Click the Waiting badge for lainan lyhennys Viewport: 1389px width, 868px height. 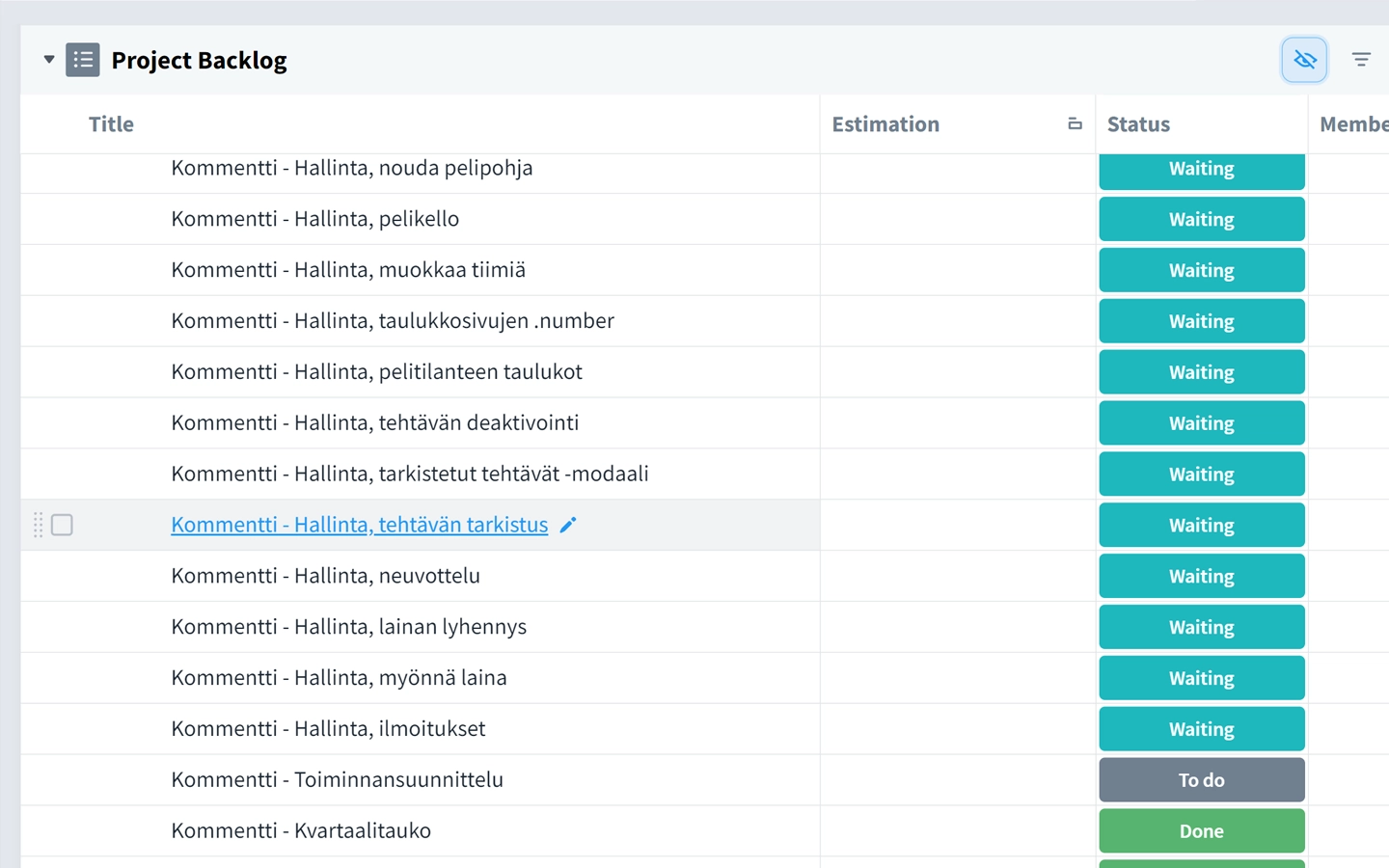click(x=1201, y=626)
